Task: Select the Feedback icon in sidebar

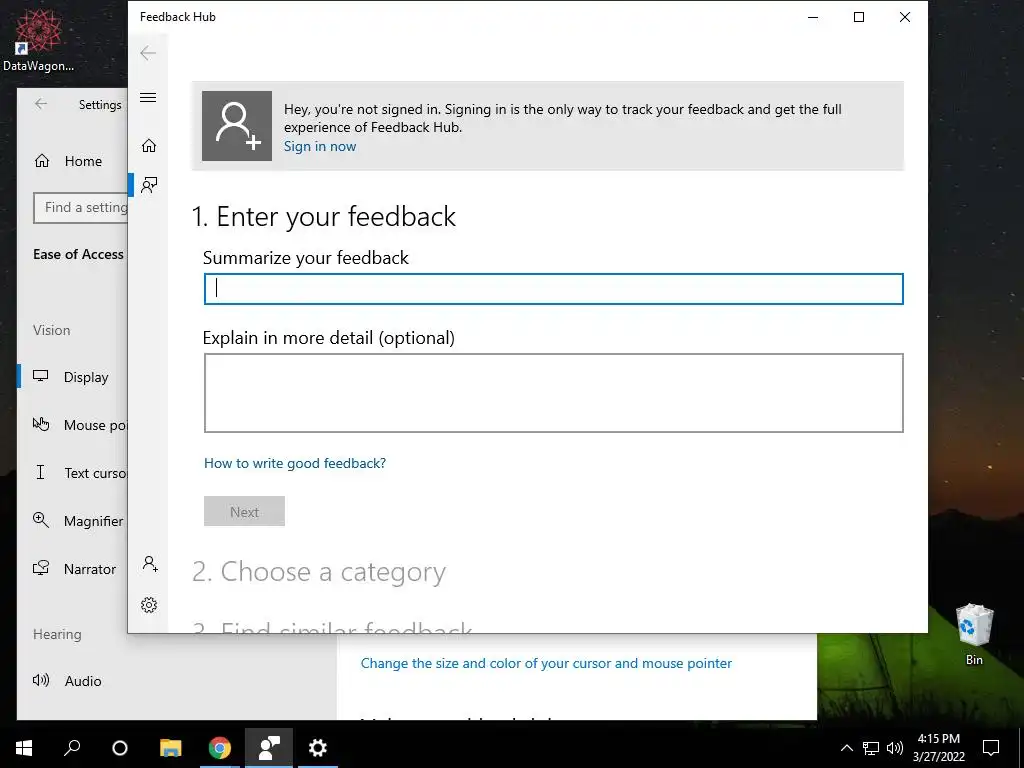Action: 149,185
